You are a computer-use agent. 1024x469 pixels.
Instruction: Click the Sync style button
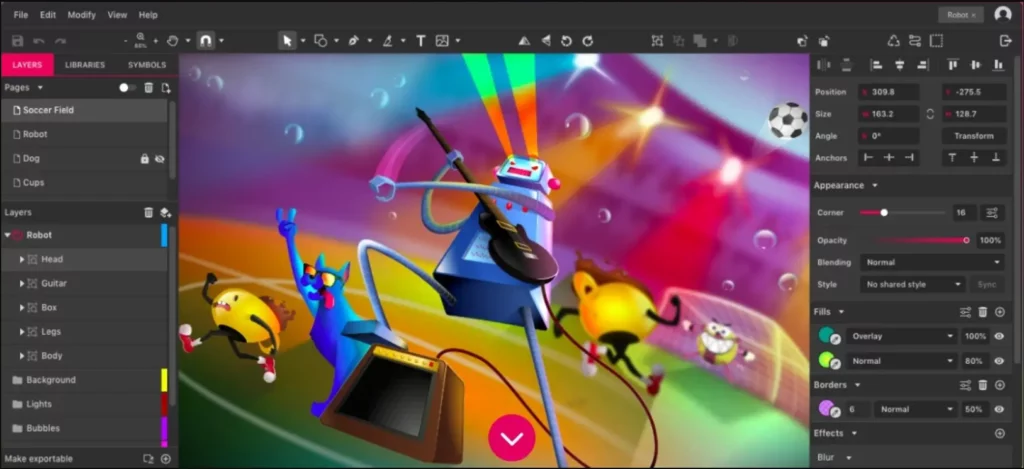point(987,285)
